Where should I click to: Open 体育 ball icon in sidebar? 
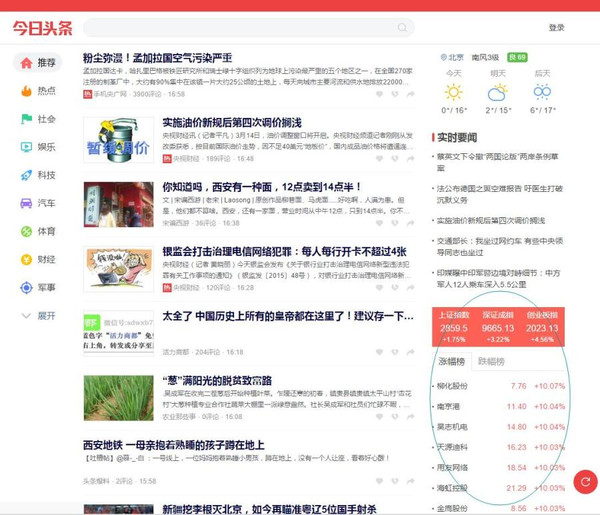[26, 231]
